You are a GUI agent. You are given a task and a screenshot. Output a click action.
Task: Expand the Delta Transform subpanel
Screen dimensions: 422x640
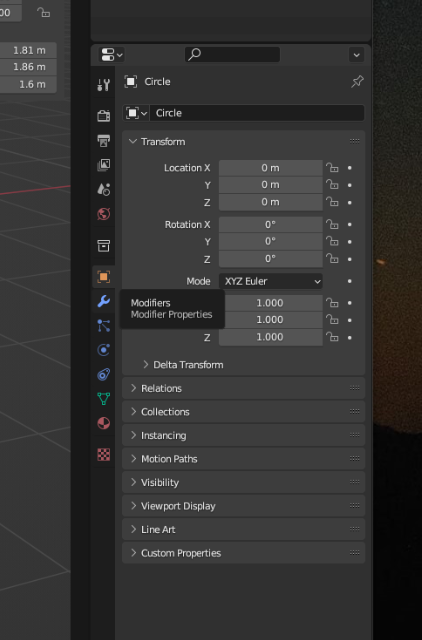click(146, 364)
